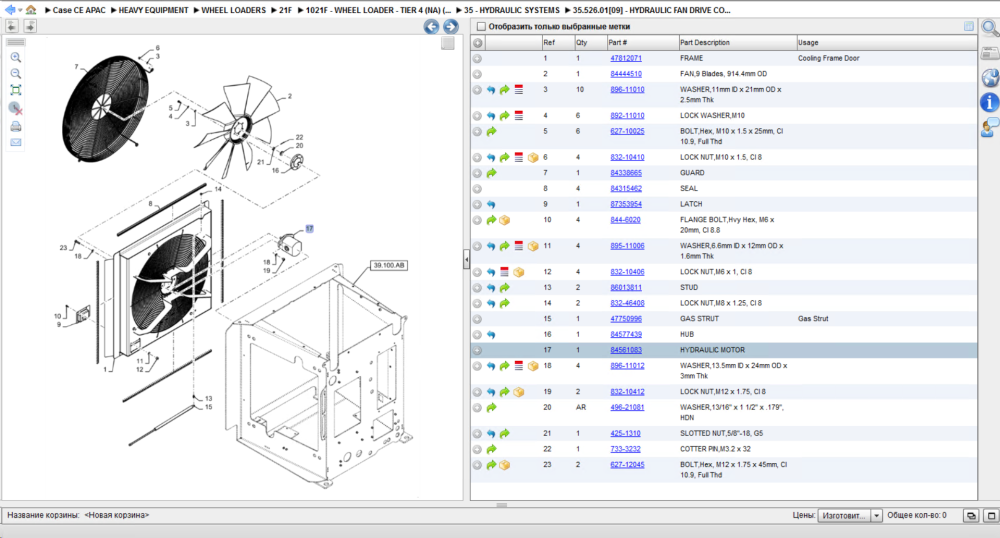Click the 39.100.AB reference label in diagram

(x=389, y=265)
